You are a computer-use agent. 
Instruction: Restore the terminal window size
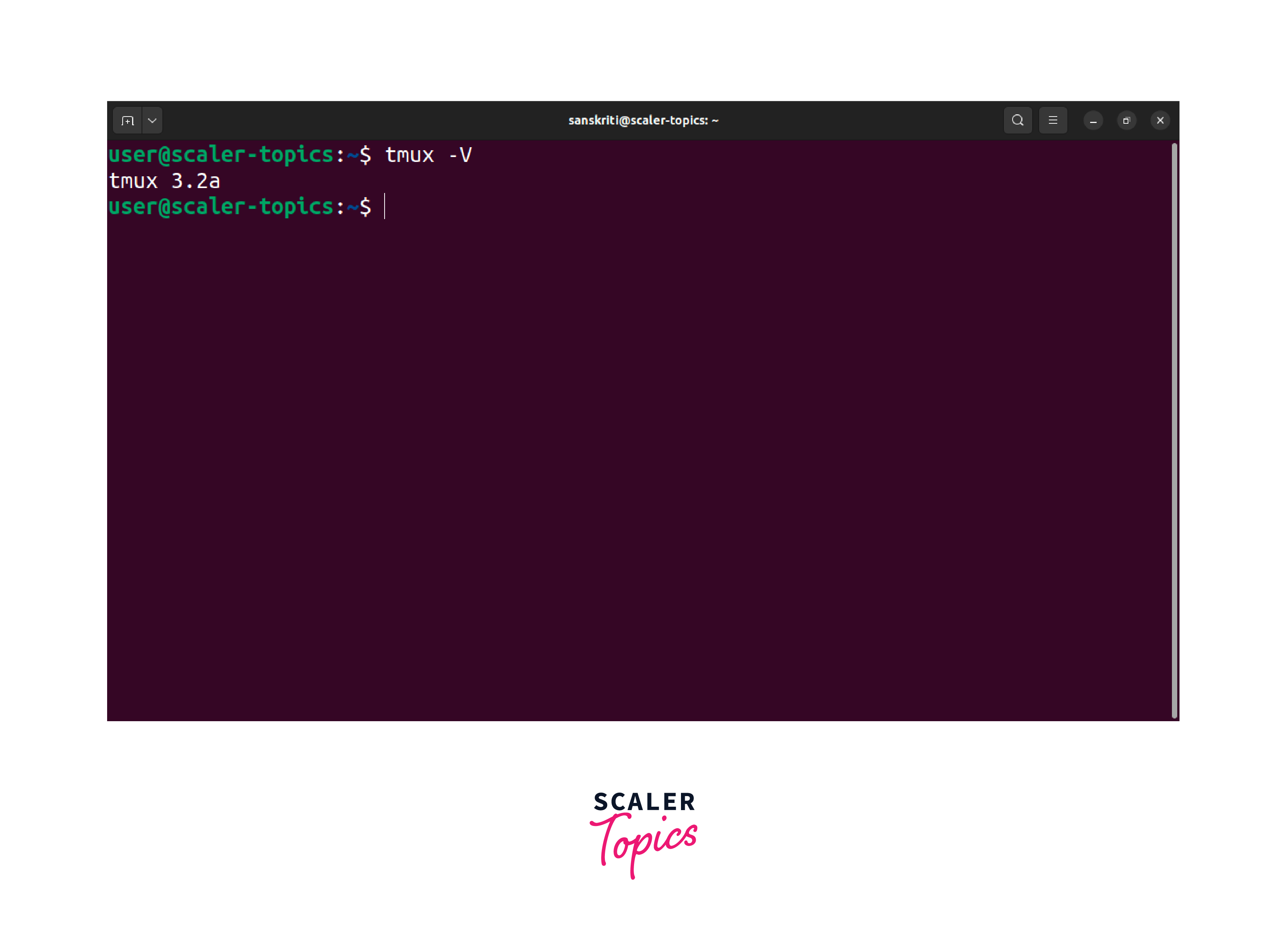point(1126,120)
